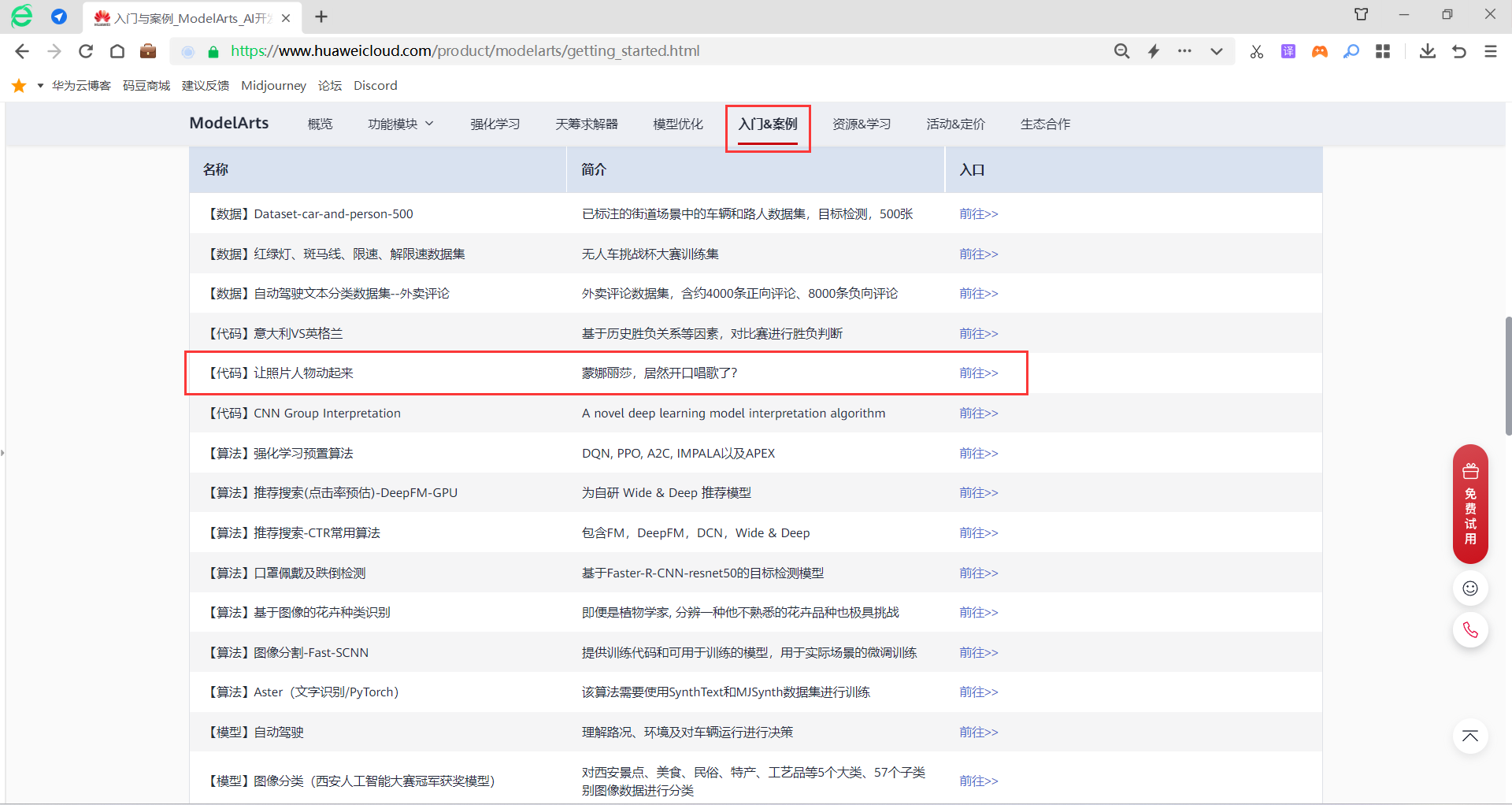Expand the bookmarks star dropdown arrow
Viewport: 1512px width, 805px height.
coord(40,85)
